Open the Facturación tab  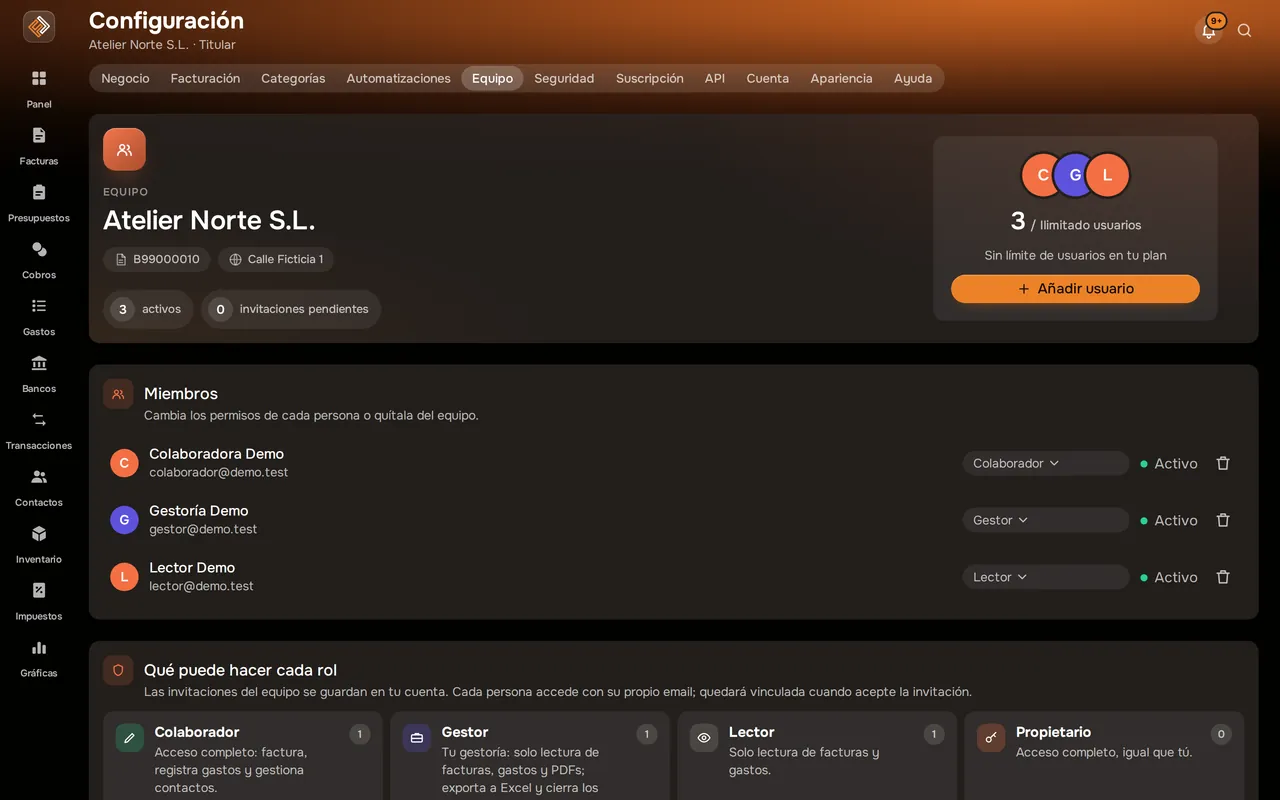tap(205, 78)
